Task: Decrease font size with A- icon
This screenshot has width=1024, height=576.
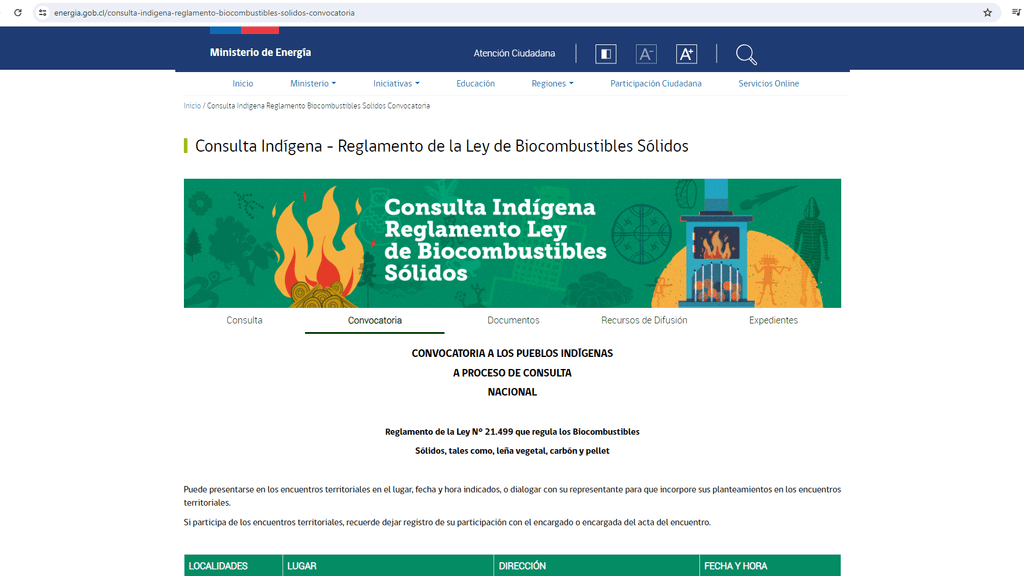Action: coord(646,54)
